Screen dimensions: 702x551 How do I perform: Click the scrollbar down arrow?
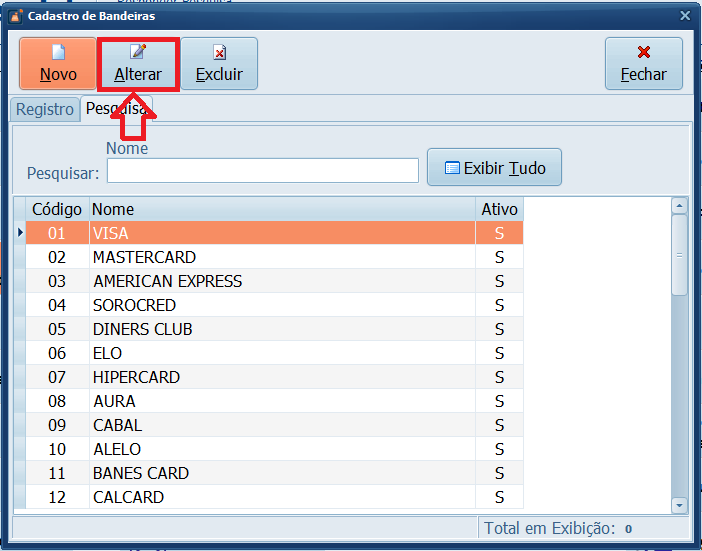(x=679, y=505)
